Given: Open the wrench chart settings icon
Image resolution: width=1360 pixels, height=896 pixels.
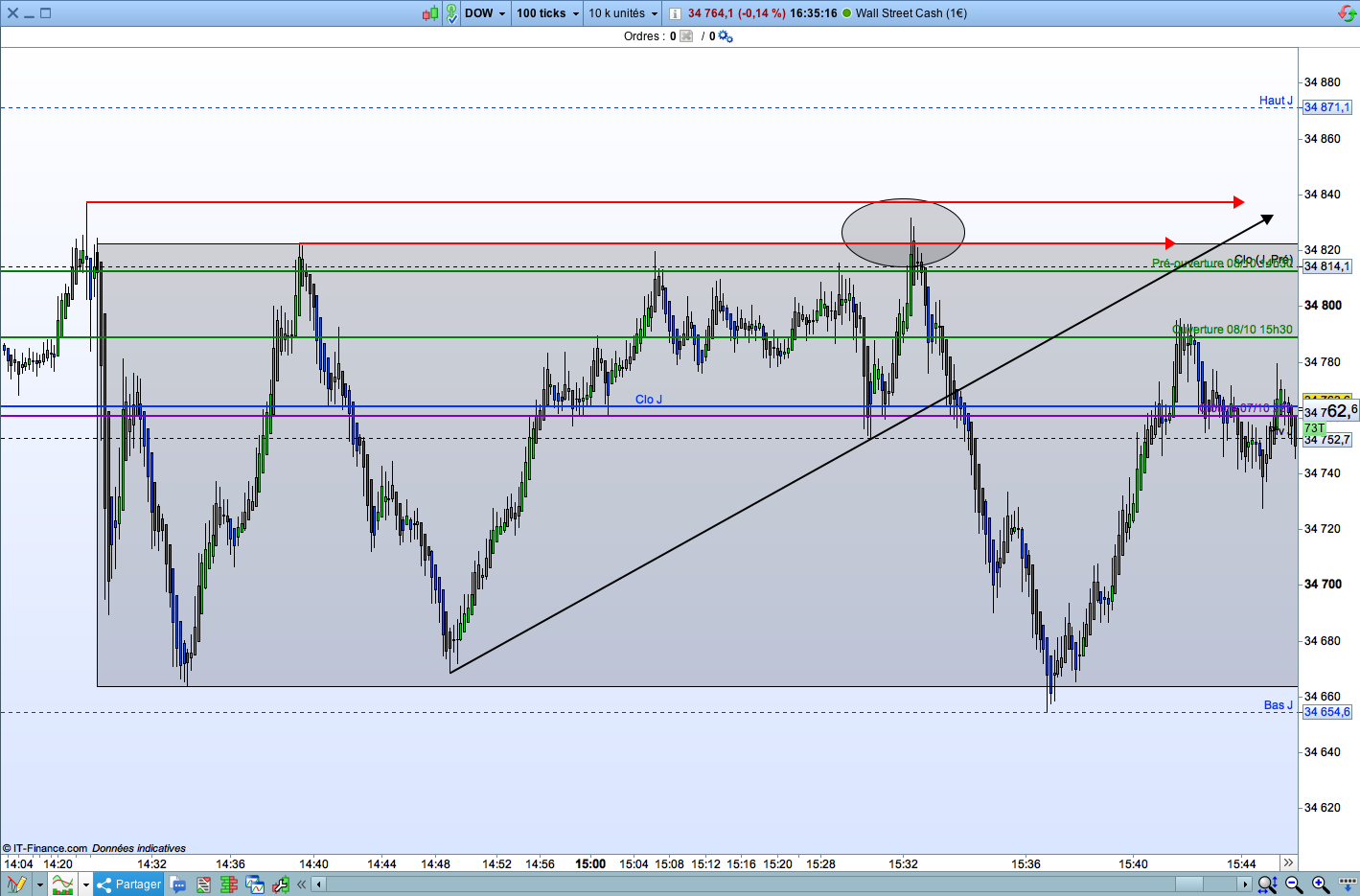Looking at the screenshot, I should [280, 885].
